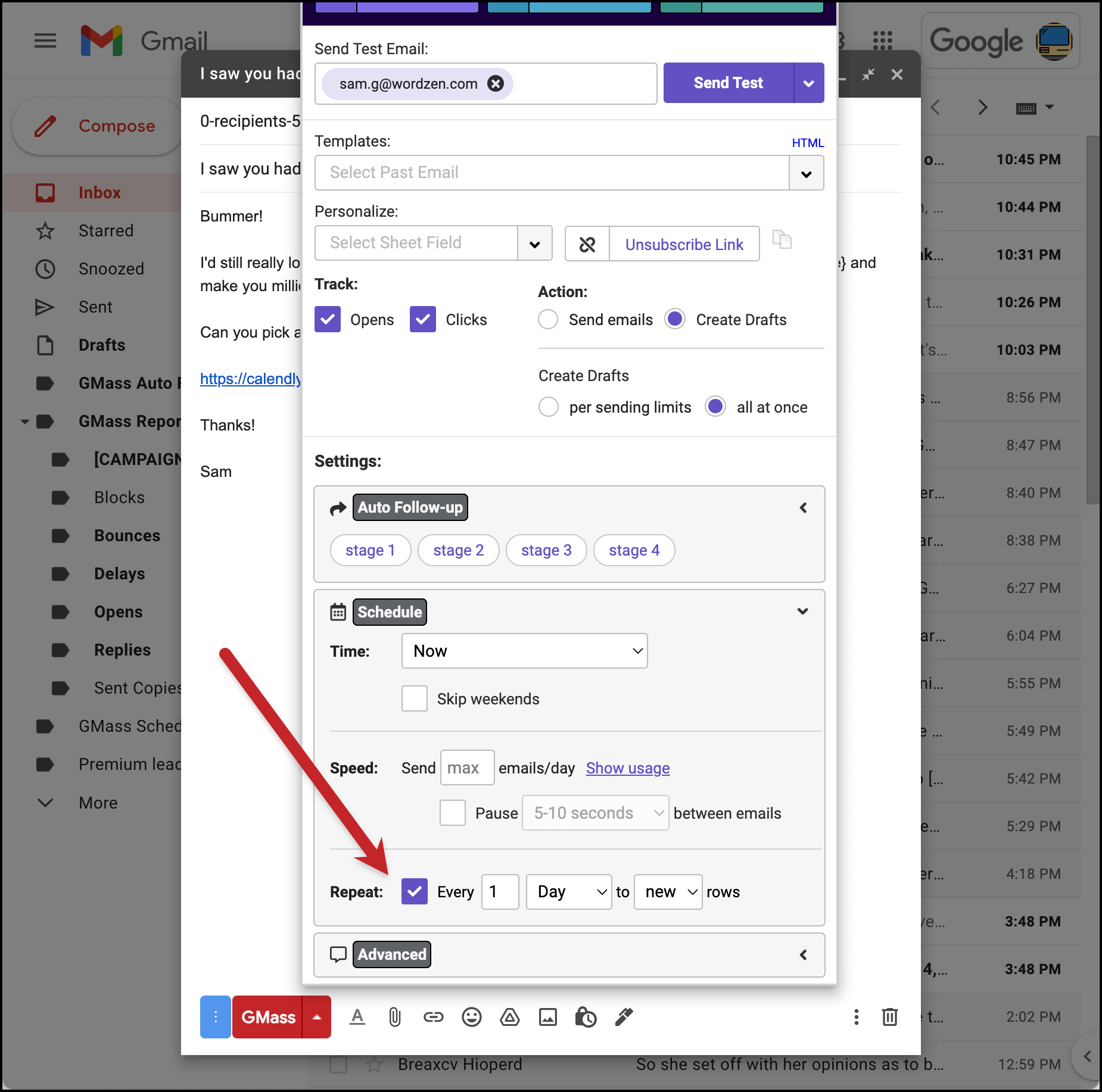Insert photo from compose toolbar
This screenshot has width=1102, height=1092.
[x=547, y=1017]
